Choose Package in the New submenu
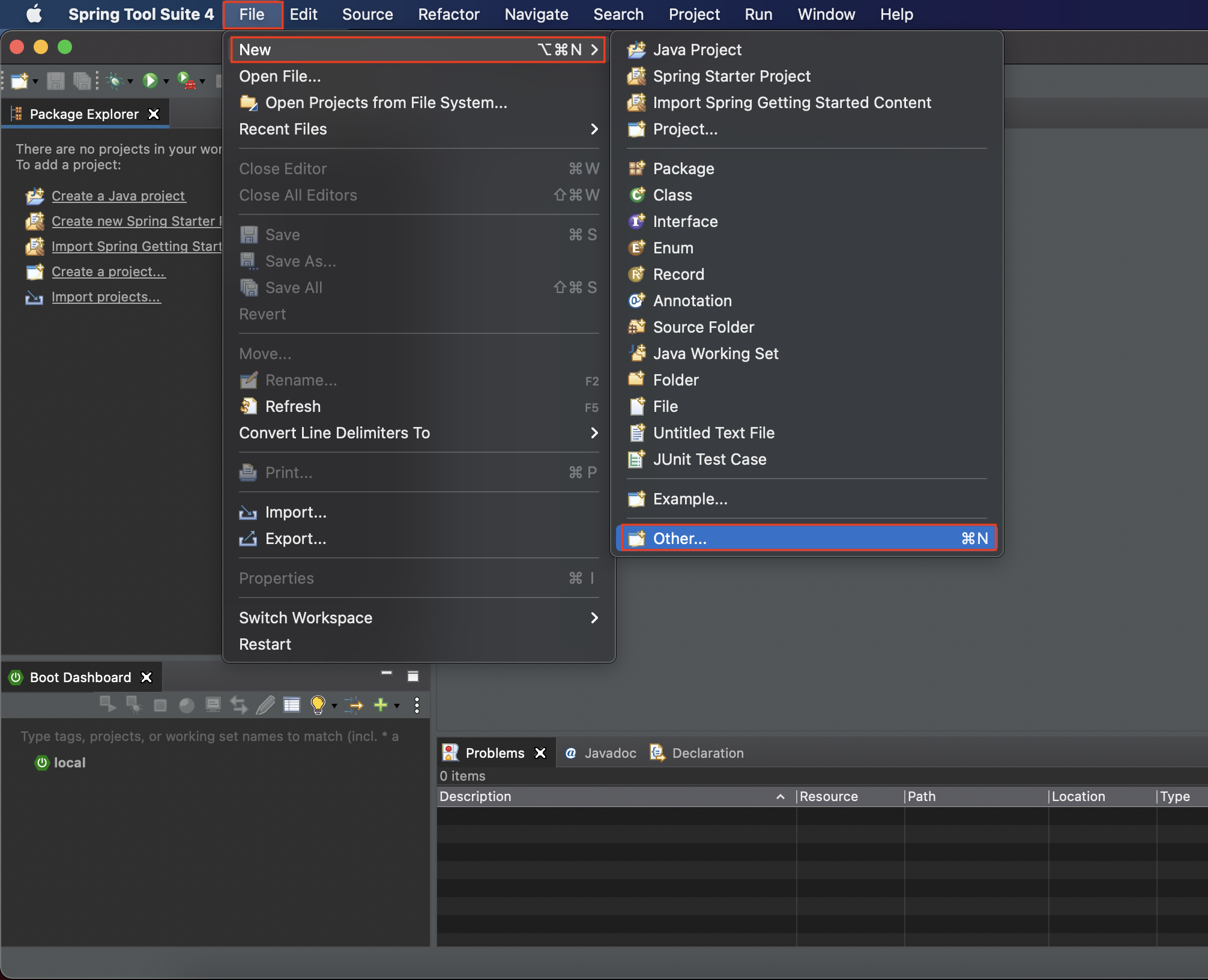1208x980 pixels. point(807,169)
